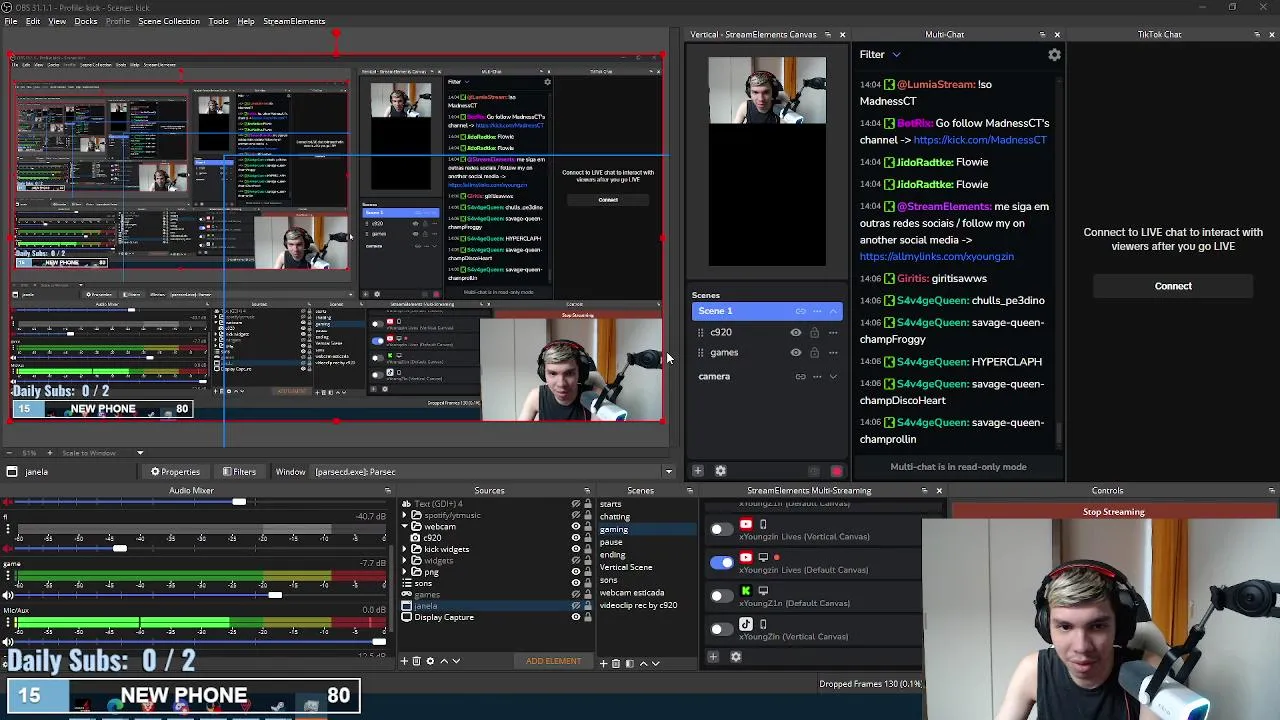Move scene down in Scenes panel
1280x720 pixels.
(655, 663)
